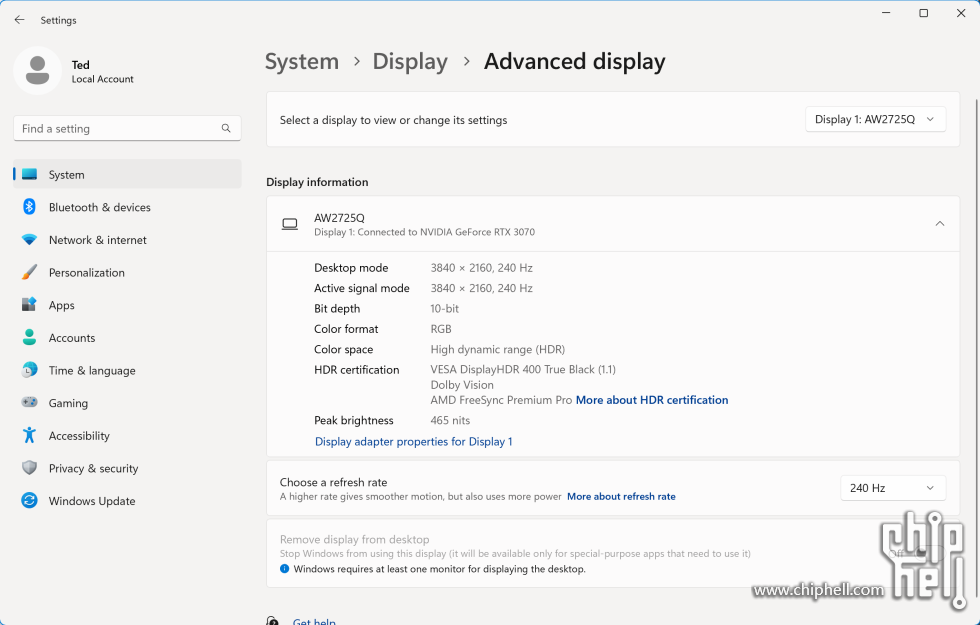980x625 pixels.
Task: Open Privacy & security settings
Action: coord(128,468)
